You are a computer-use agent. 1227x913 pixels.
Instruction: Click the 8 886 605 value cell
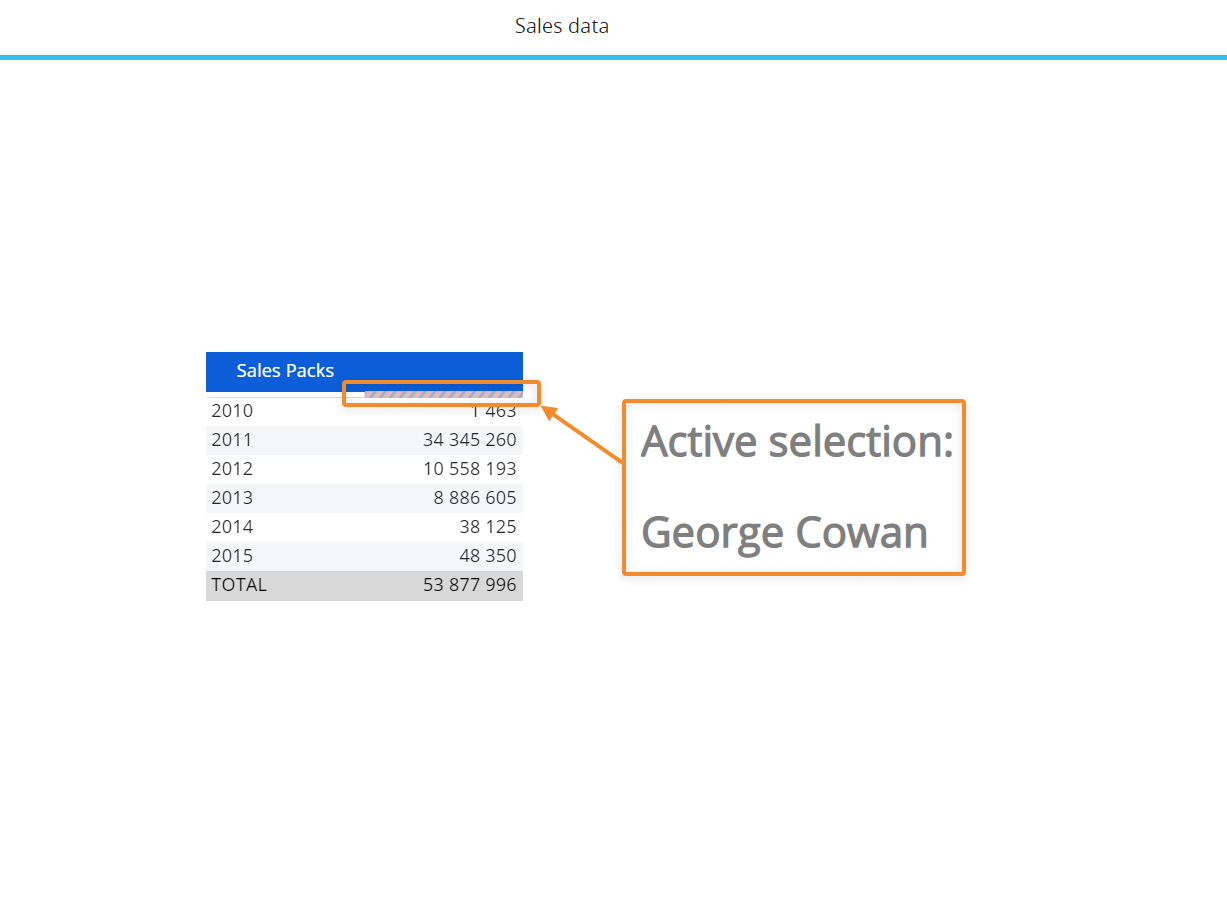pos(475,498)
